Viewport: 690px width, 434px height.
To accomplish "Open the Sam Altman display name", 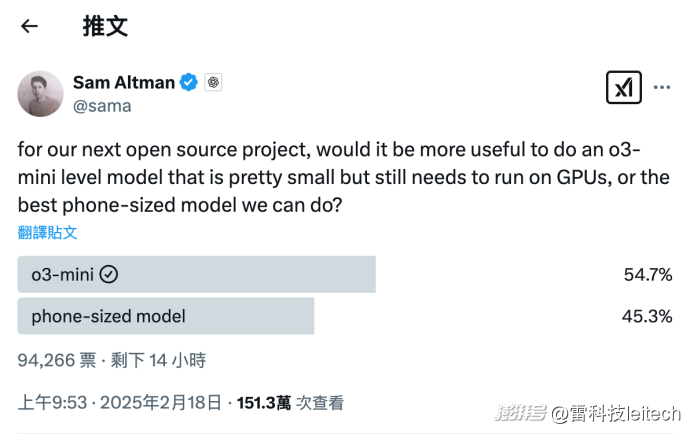I will (125, 82).
